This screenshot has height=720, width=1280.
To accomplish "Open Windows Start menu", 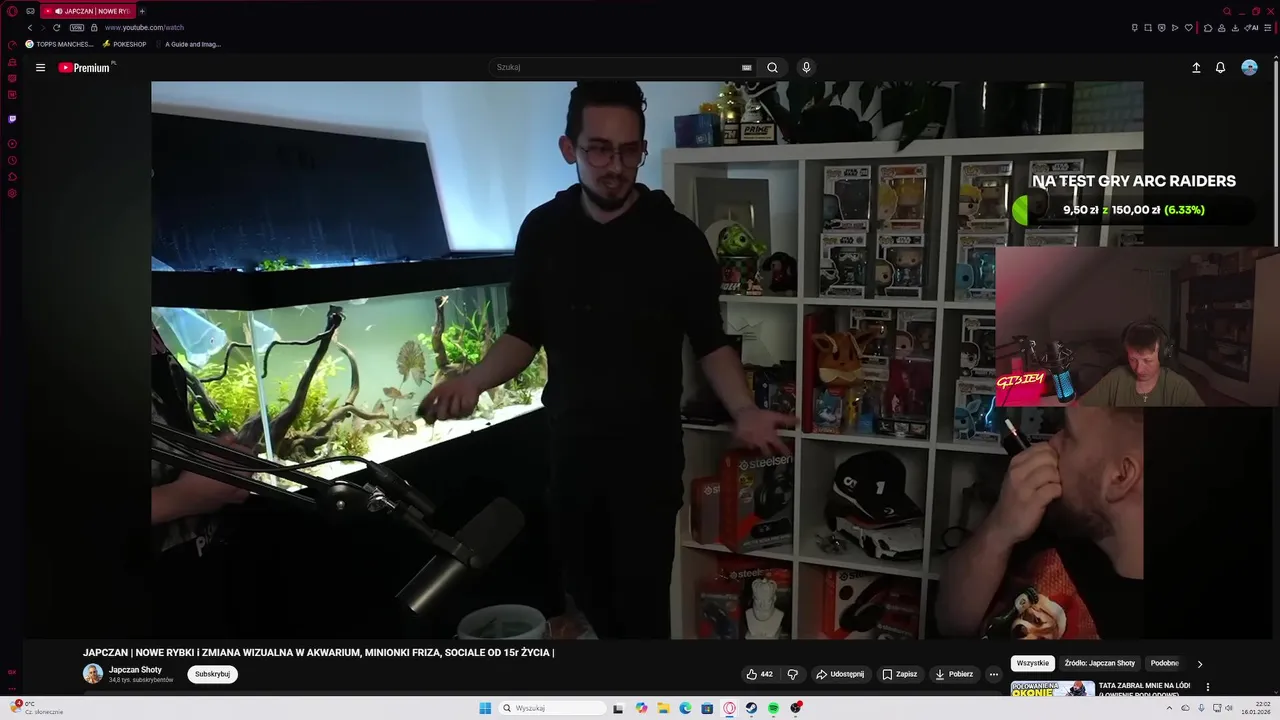I will [x=485, y=708].
